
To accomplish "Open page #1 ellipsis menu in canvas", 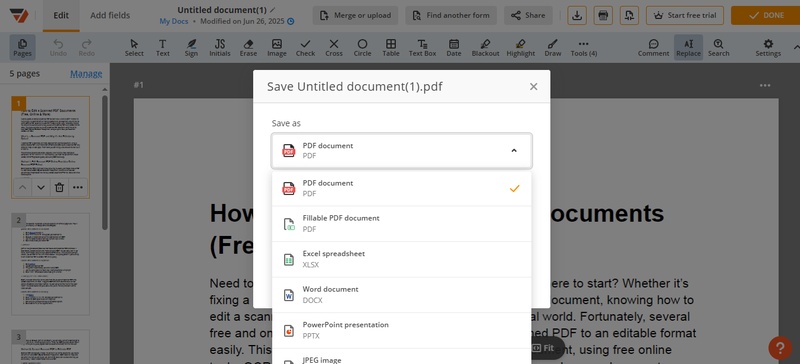I will pyautogui.click(x=765, y=85).
